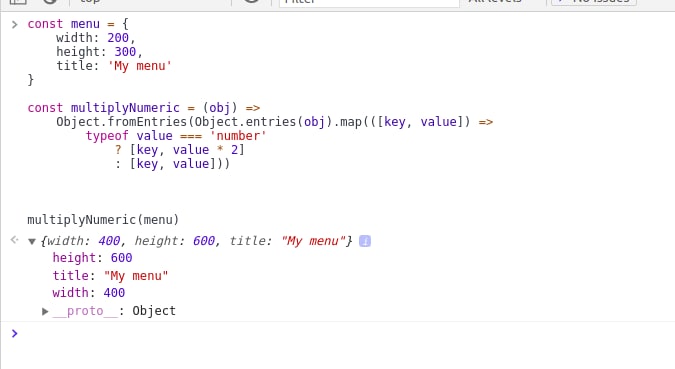
Task: Click the "title: 'My menu'" code line
Action: pos(114,66)
